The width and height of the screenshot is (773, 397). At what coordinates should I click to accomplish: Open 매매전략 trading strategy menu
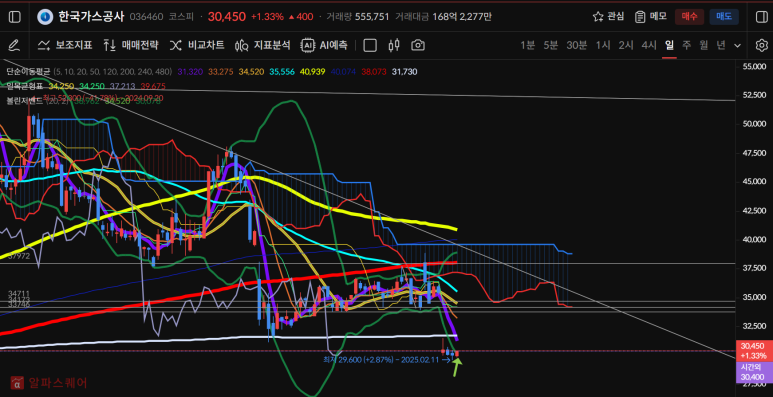pyautogui.click(x=131, y=46)
